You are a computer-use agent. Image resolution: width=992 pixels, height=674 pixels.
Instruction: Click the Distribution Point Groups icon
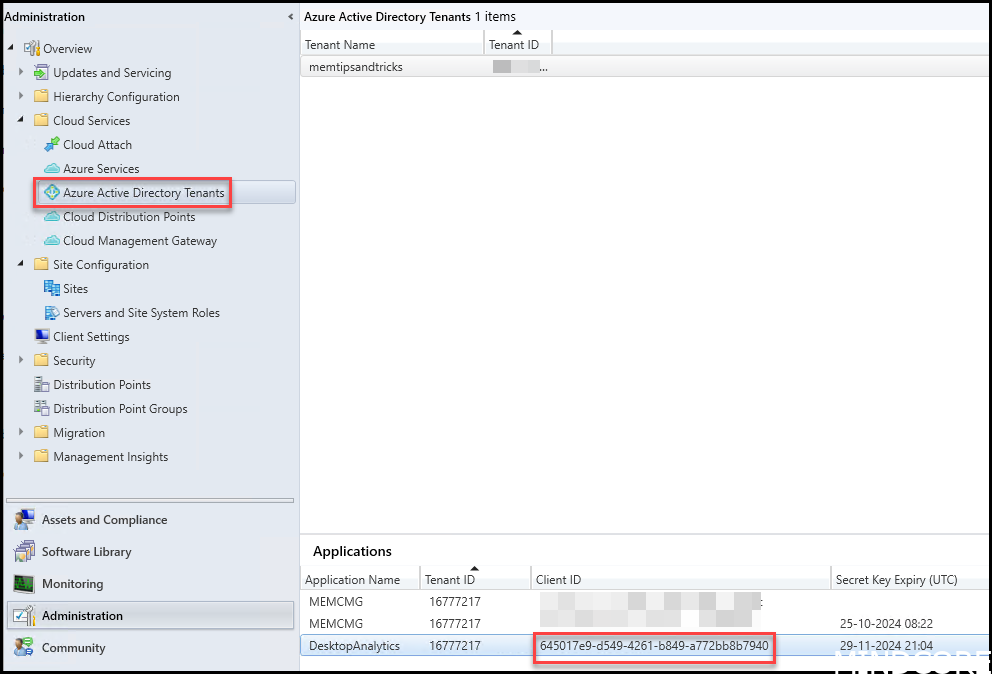(42, 408)
